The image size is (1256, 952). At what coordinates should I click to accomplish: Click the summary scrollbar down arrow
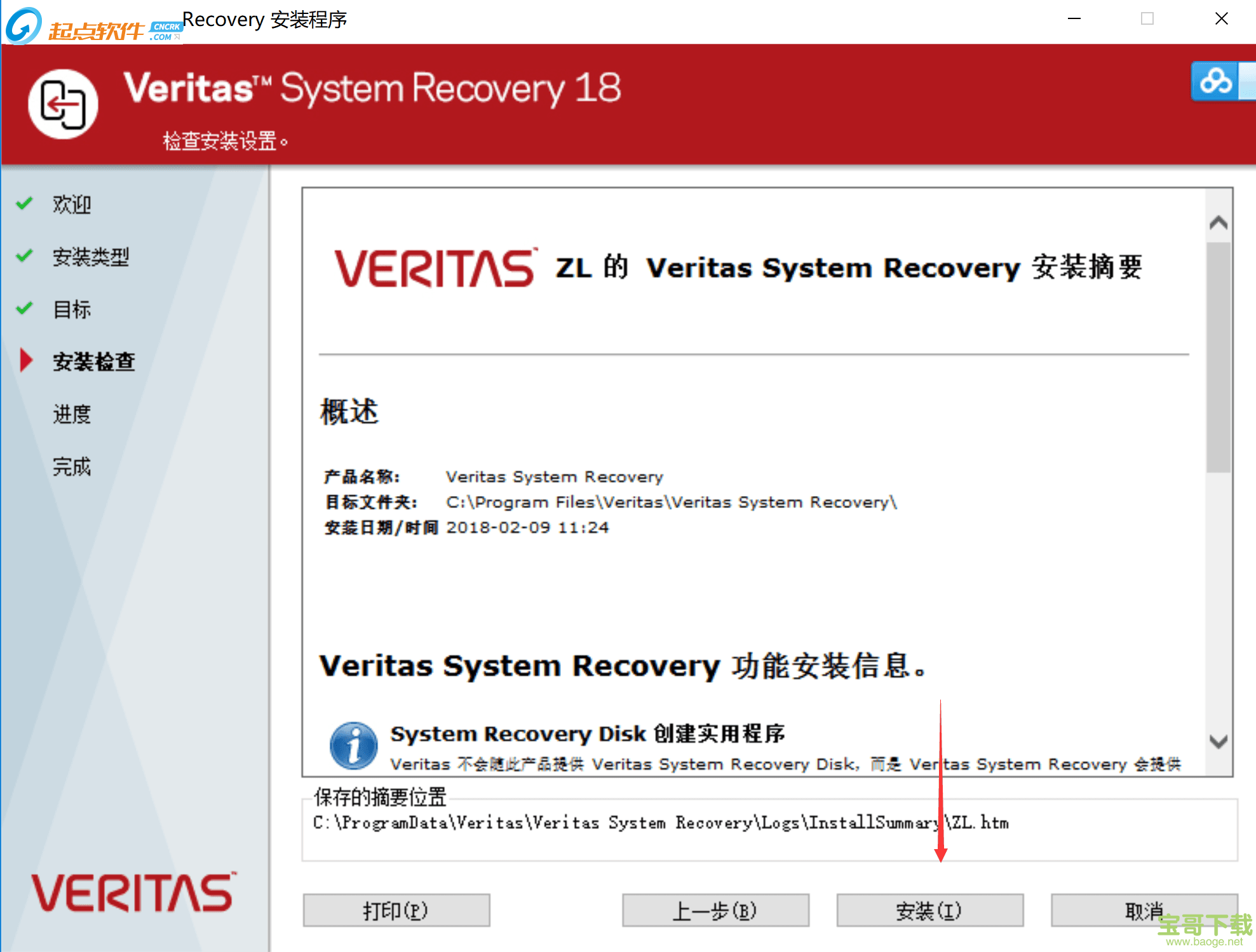click(x=1219, y=741)
